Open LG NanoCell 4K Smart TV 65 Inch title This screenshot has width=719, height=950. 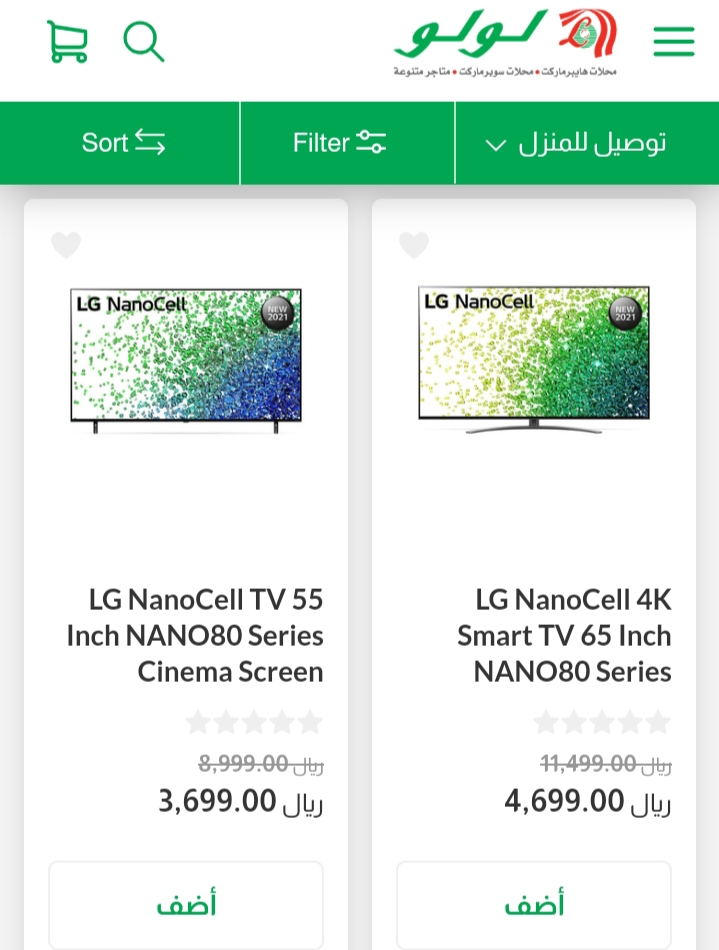point(564,636)
